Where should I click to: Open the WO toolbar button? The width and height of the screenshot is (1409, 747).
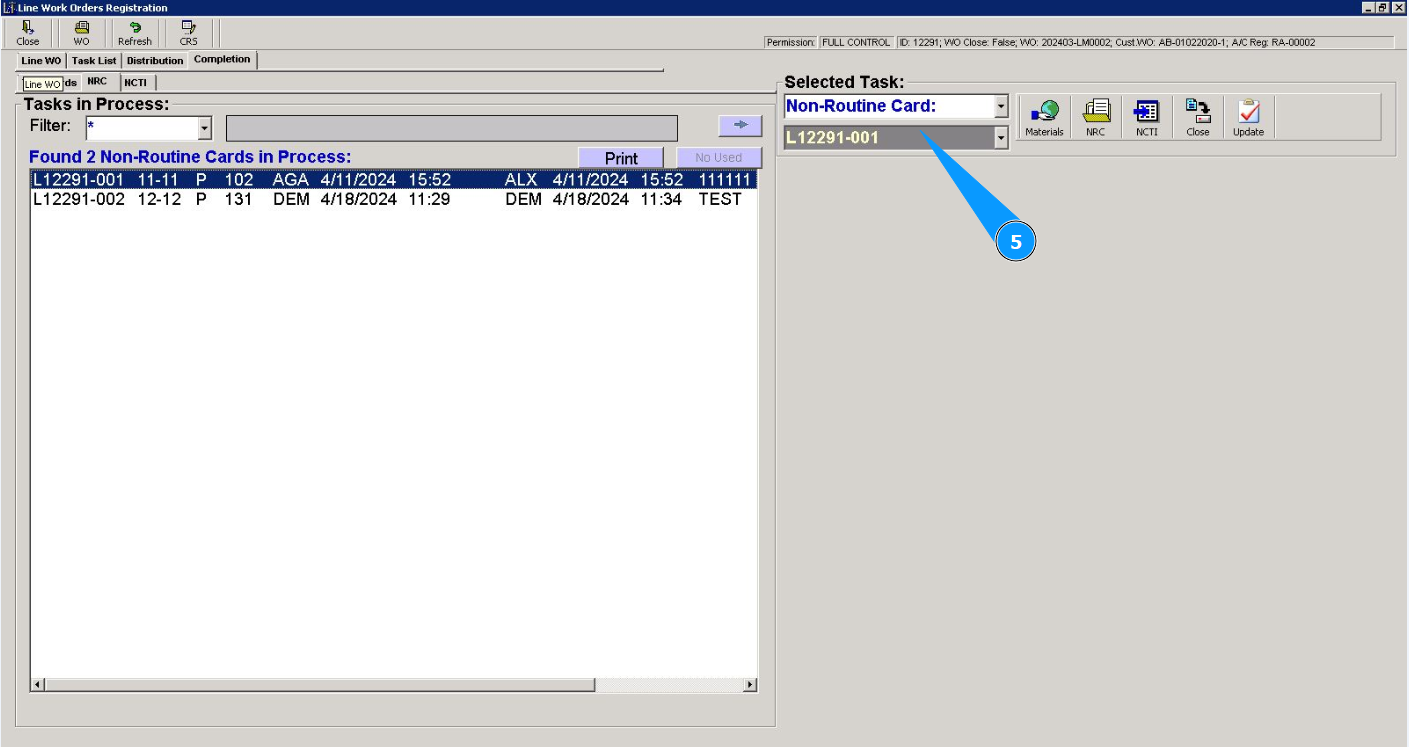[81, 33]
